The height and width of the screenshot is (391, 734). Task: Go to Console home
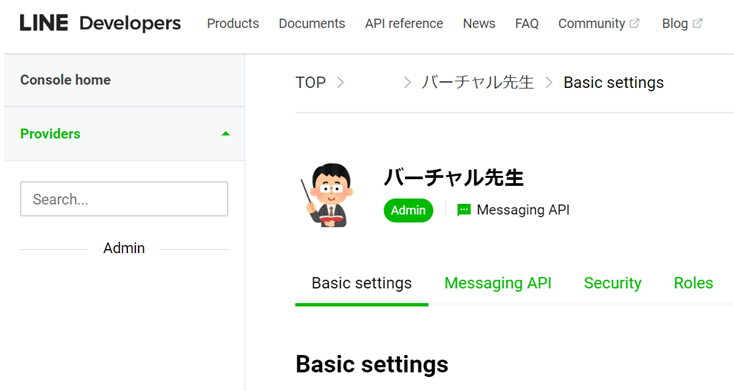click(x=124, y=80)
